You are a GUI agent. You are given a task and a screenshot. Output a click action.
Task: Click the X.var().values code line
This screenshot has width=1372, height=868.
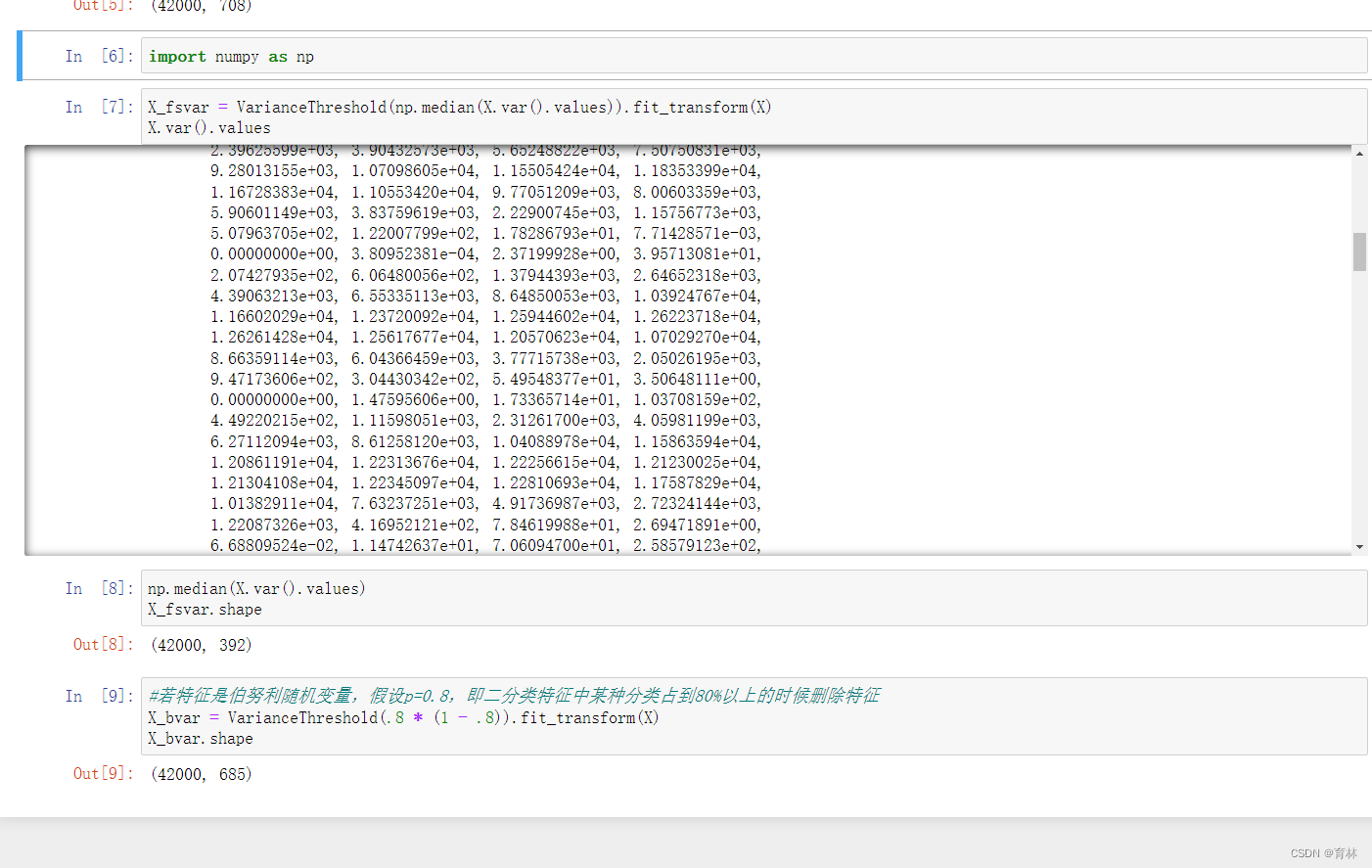(208, 128)
